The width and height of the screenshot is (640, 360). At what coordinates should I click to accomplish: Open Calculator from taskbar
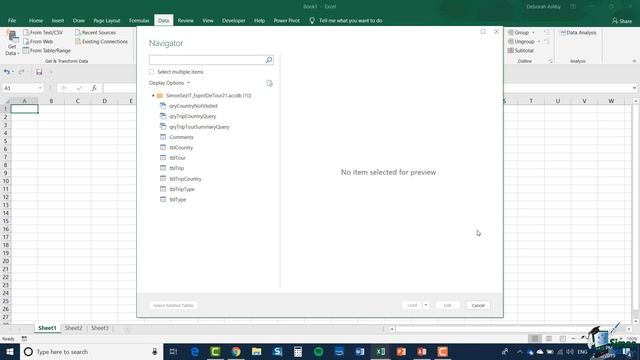tap(298, 351)
